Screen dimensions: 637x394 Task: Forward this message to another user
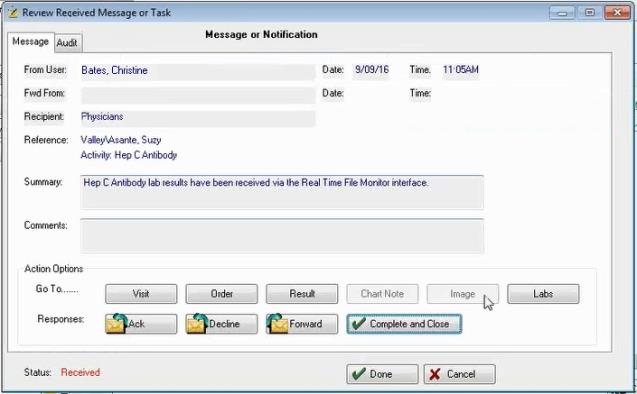(x=302, y=324)
